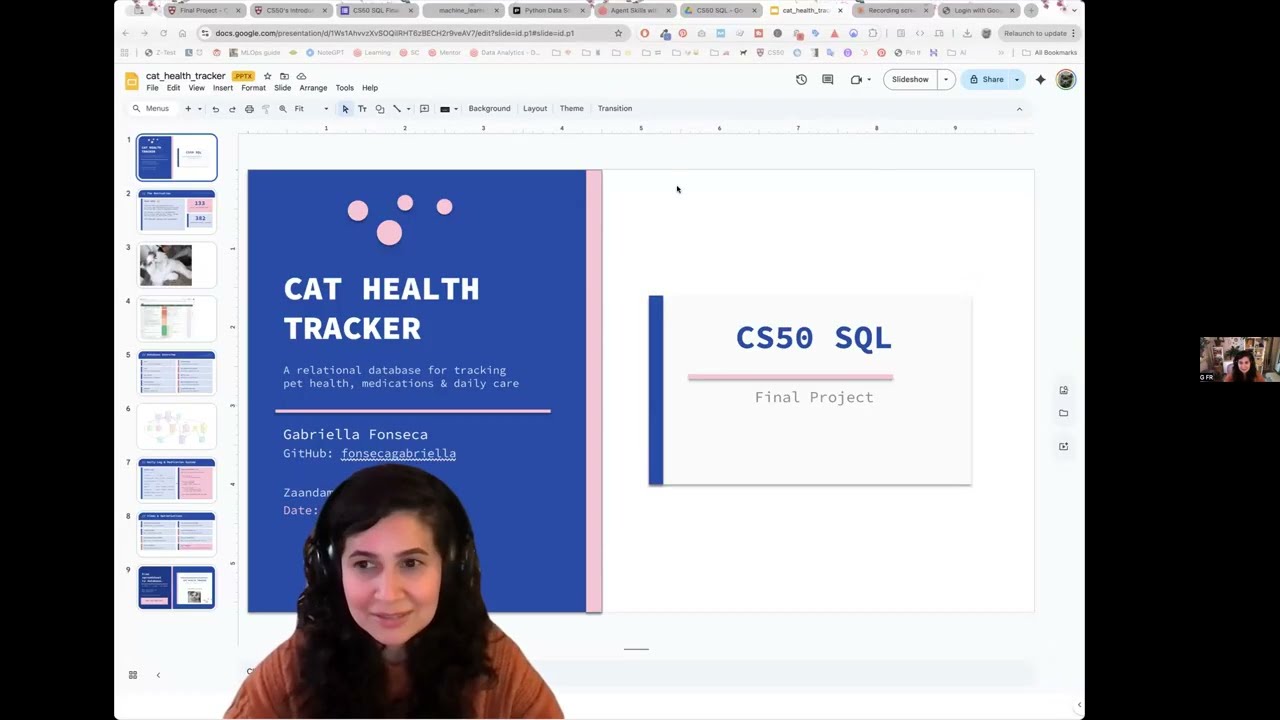Click the add comment toolbar icon
Image resolution: width=1280 pixels, height=720 pixels.
pyautogui.click(x=424, y=108)
